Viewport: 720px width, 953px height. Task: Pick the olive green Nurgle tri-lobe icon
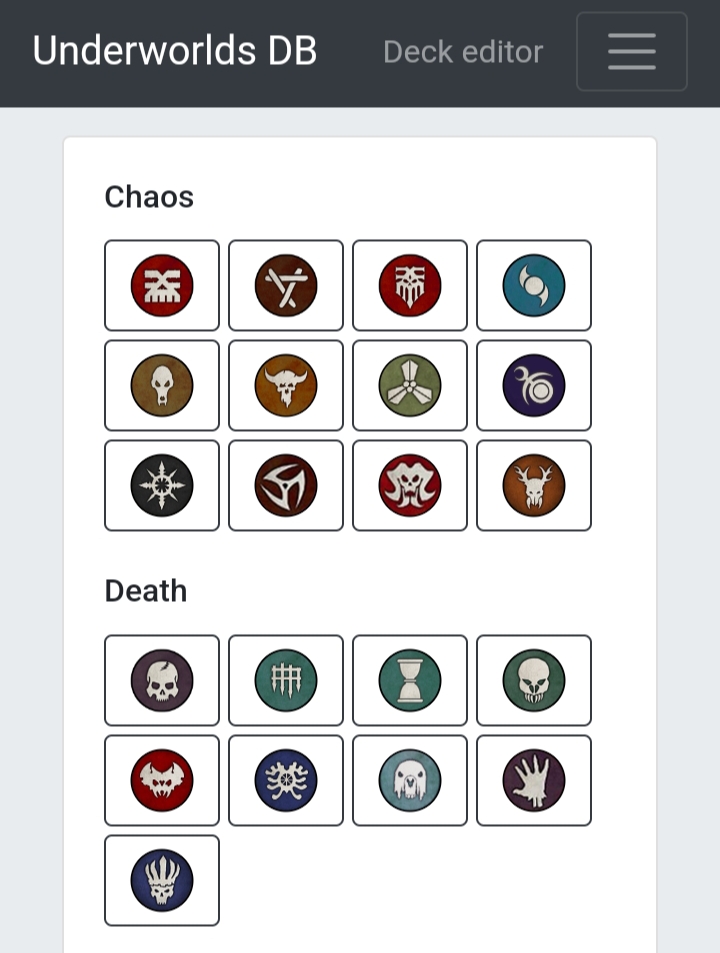[x=410, y=385]
